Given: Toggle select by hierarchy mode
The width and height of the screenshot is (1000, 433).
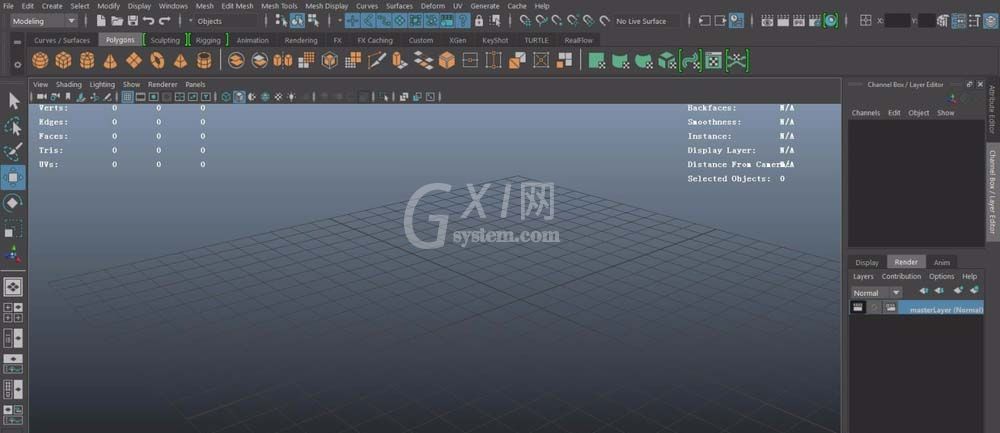Looking at the screenshot, I should click(x=281, y=20).
